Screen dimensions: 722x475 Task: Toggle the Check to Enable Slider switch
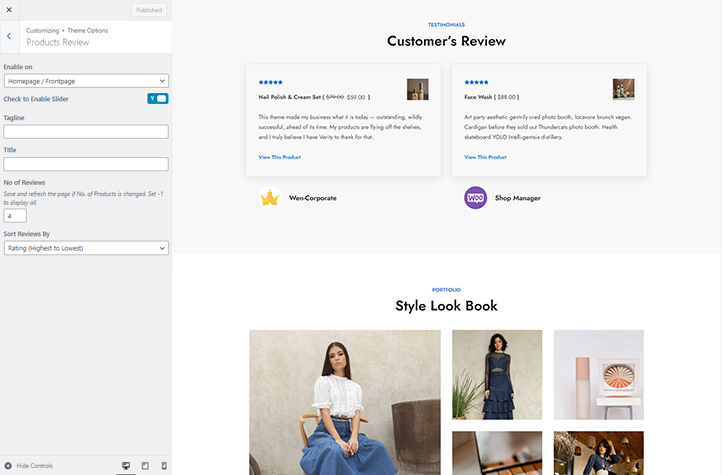(157, 98)
